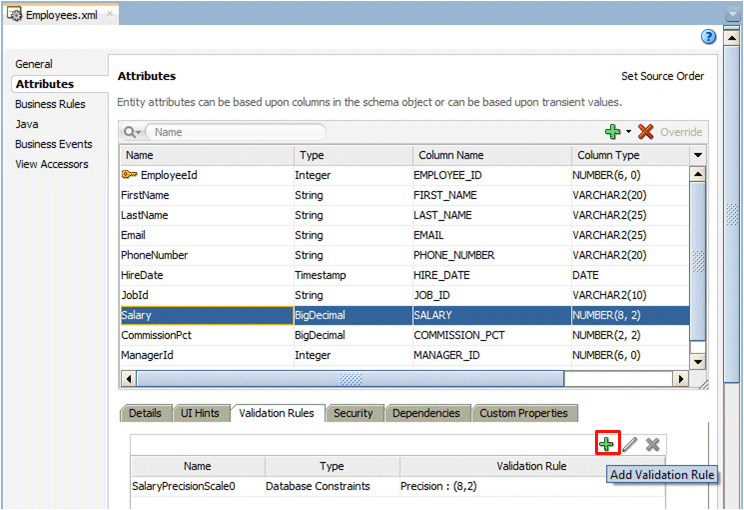Select the Attributes category

coord(45,84)
